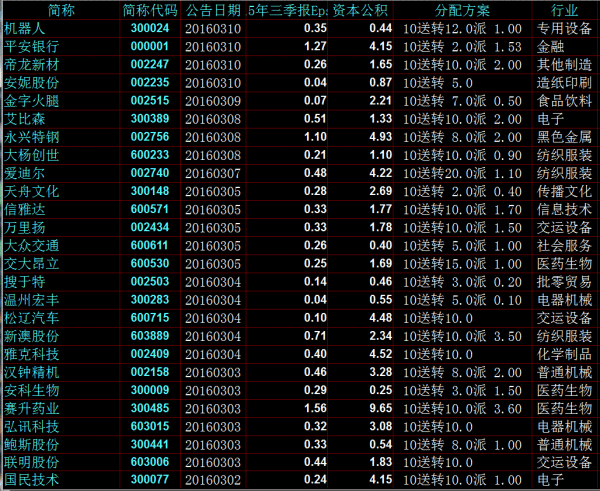Click the 资本公积 column header
This screenshot has height=491, width=600.
pyautogui.click(x=360, y=10)
